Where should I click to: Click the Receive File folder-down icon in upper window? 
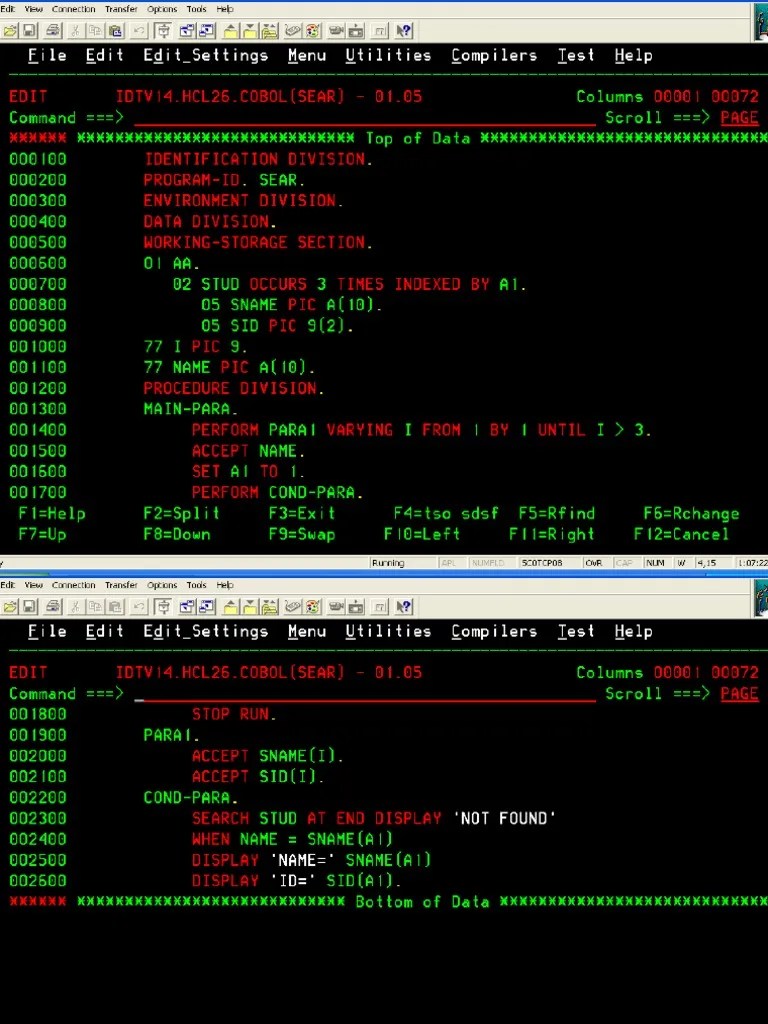(251, 31)
